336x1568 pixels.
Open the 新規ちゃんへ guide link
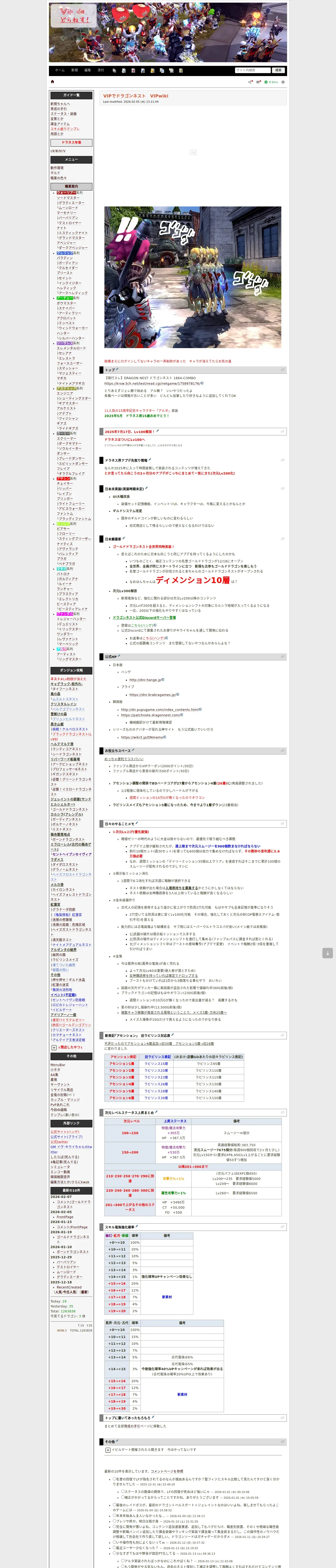click(60, 104)
